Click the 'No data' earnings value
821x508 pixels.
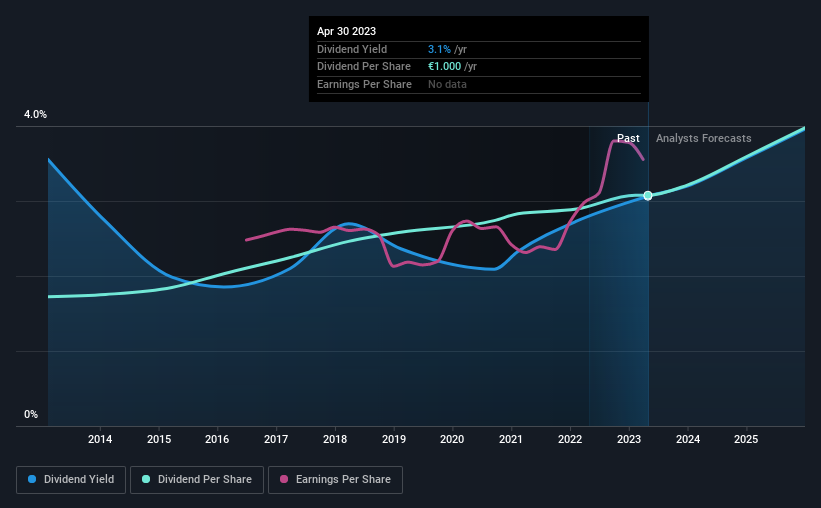(447, 84)
